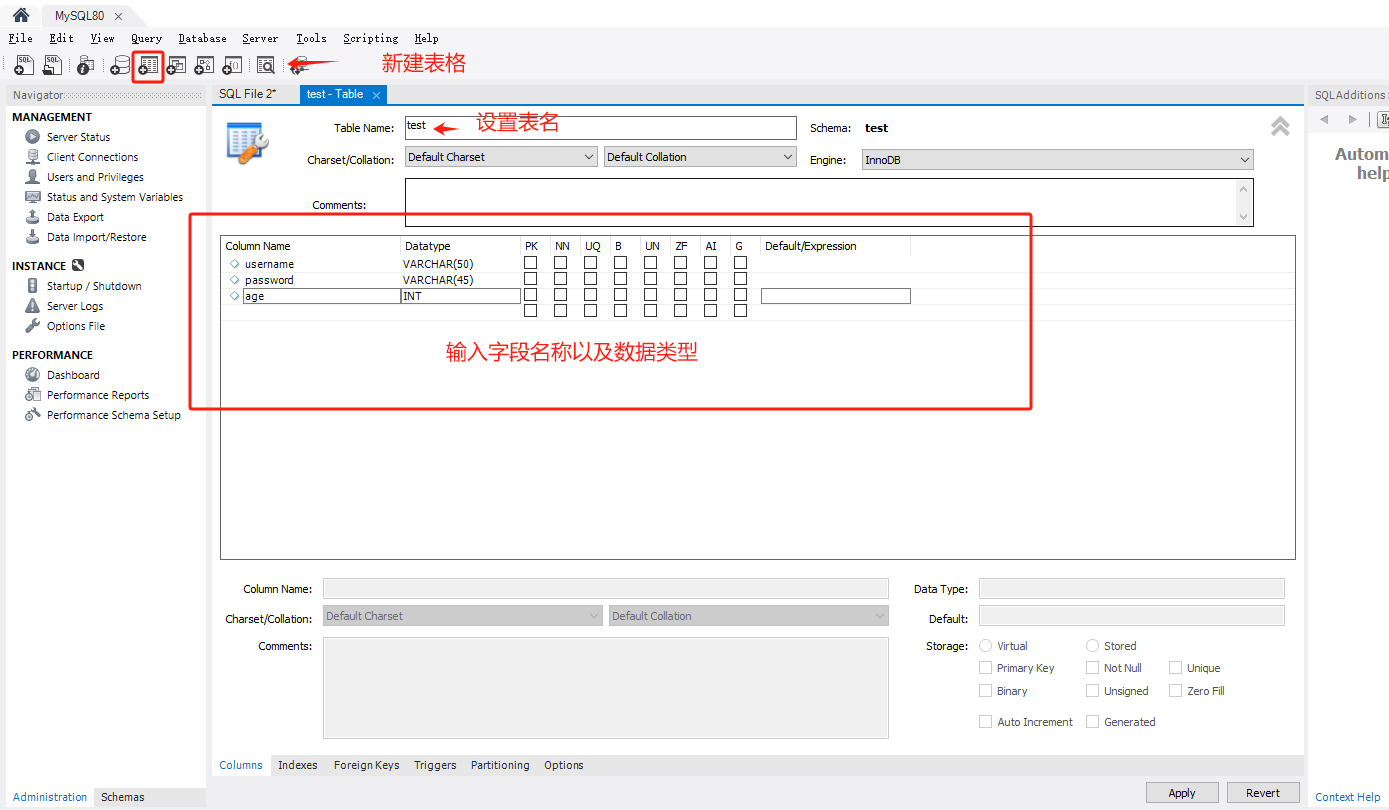Click the age row Default/Expression field

tap(836, 296)
